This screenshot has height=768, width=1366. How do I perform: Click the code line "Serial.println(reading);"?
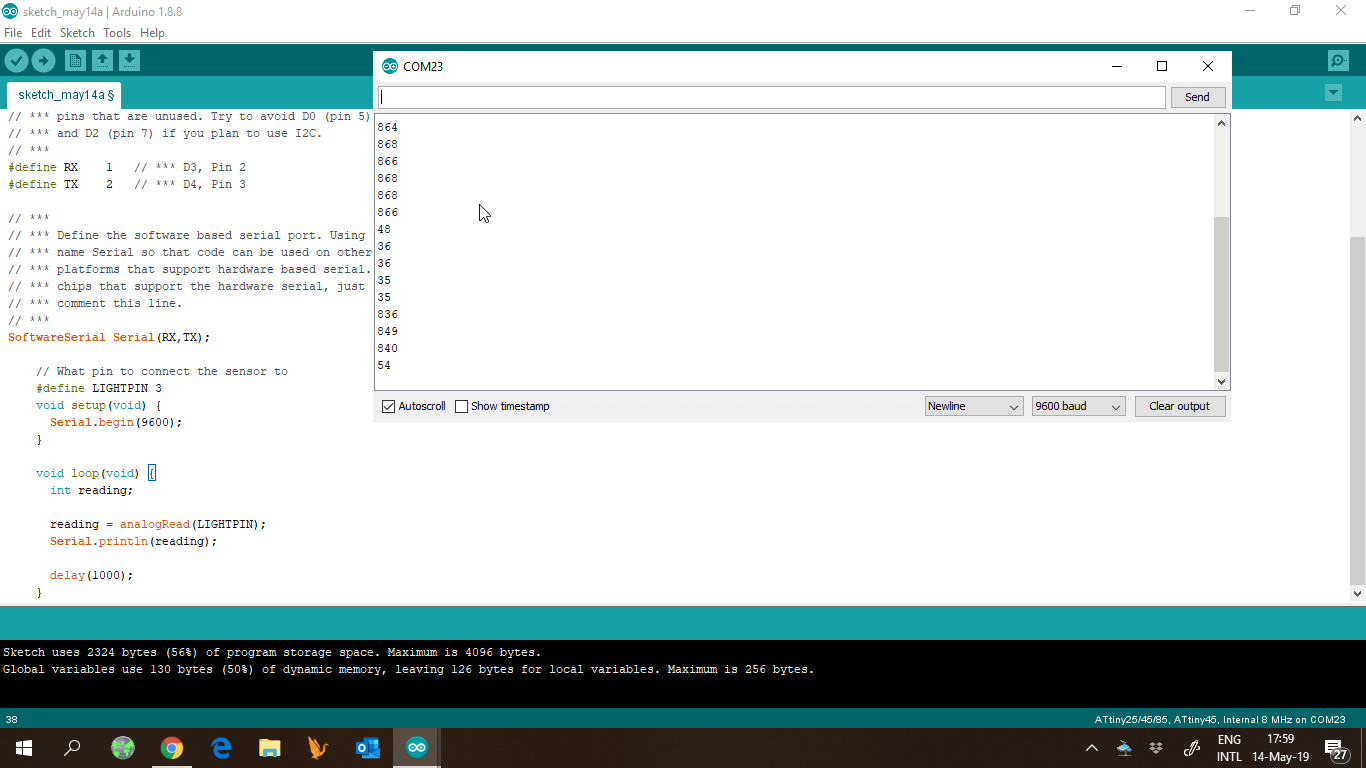point(133,541)
